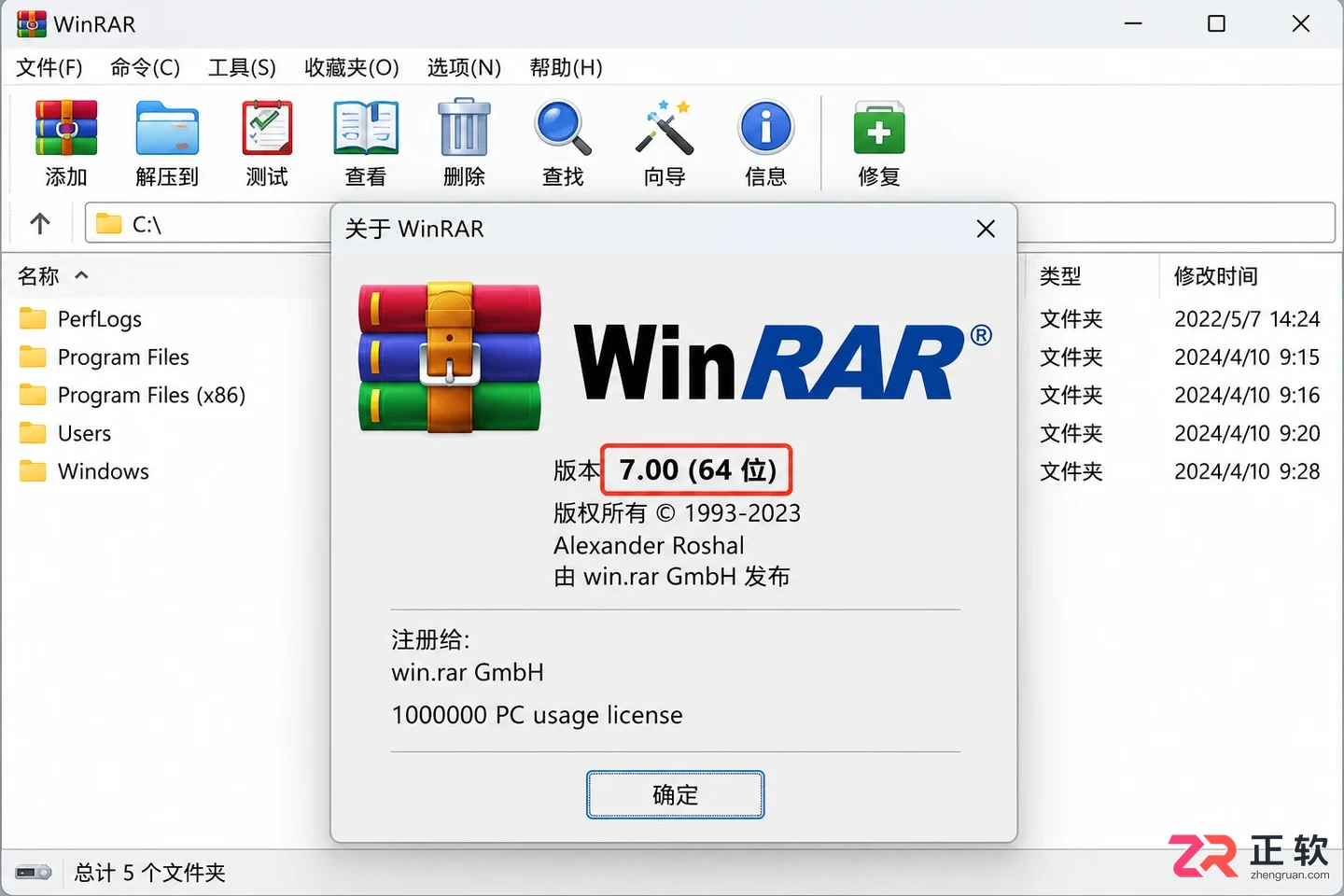
Task: Sort files by 修改时间 column header
Action: pyautogui.click(x=1216, y=276)
